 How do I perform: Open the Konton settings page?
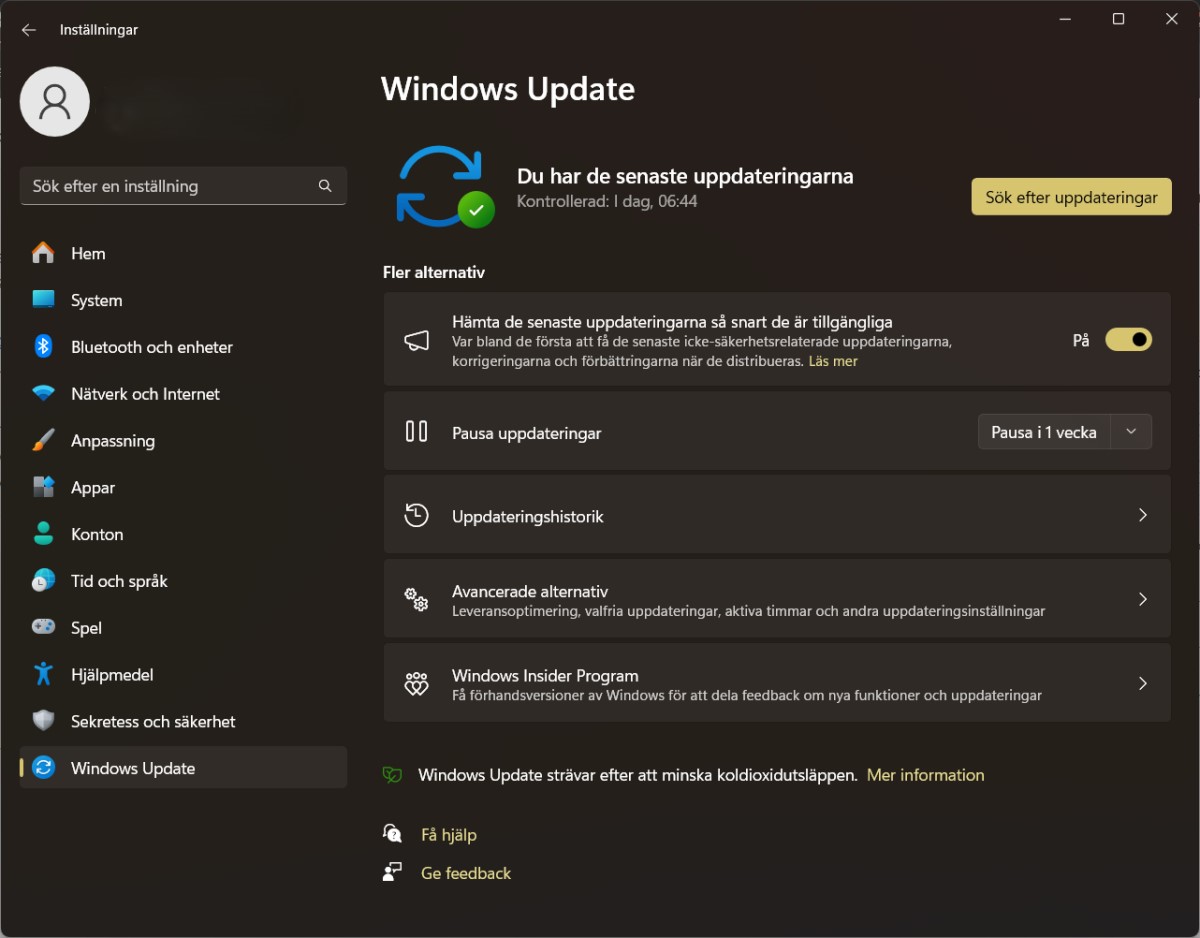tap(183, 534)
